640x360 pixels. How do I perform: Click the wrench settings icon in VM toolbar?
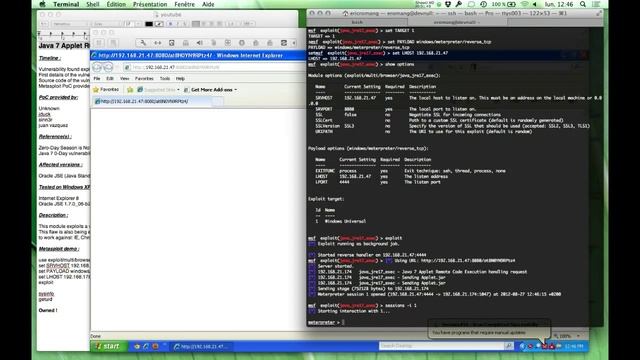coord(143,43)
